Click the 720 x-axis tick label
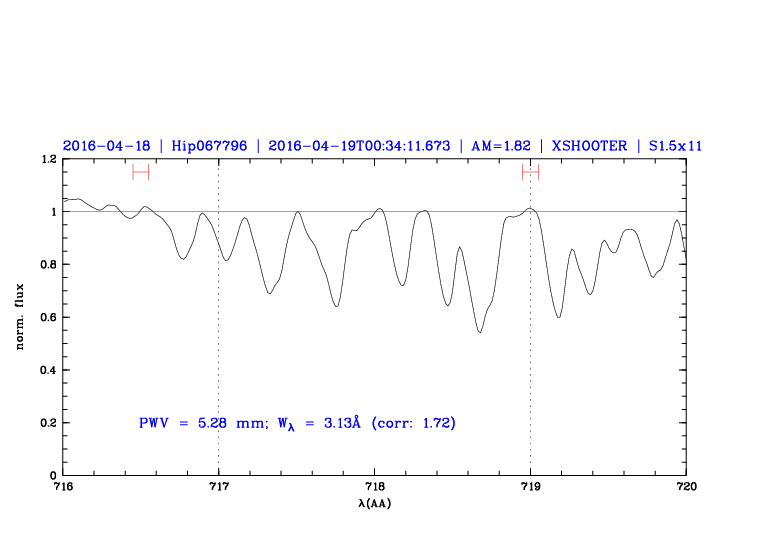 [x=686, y=487]
